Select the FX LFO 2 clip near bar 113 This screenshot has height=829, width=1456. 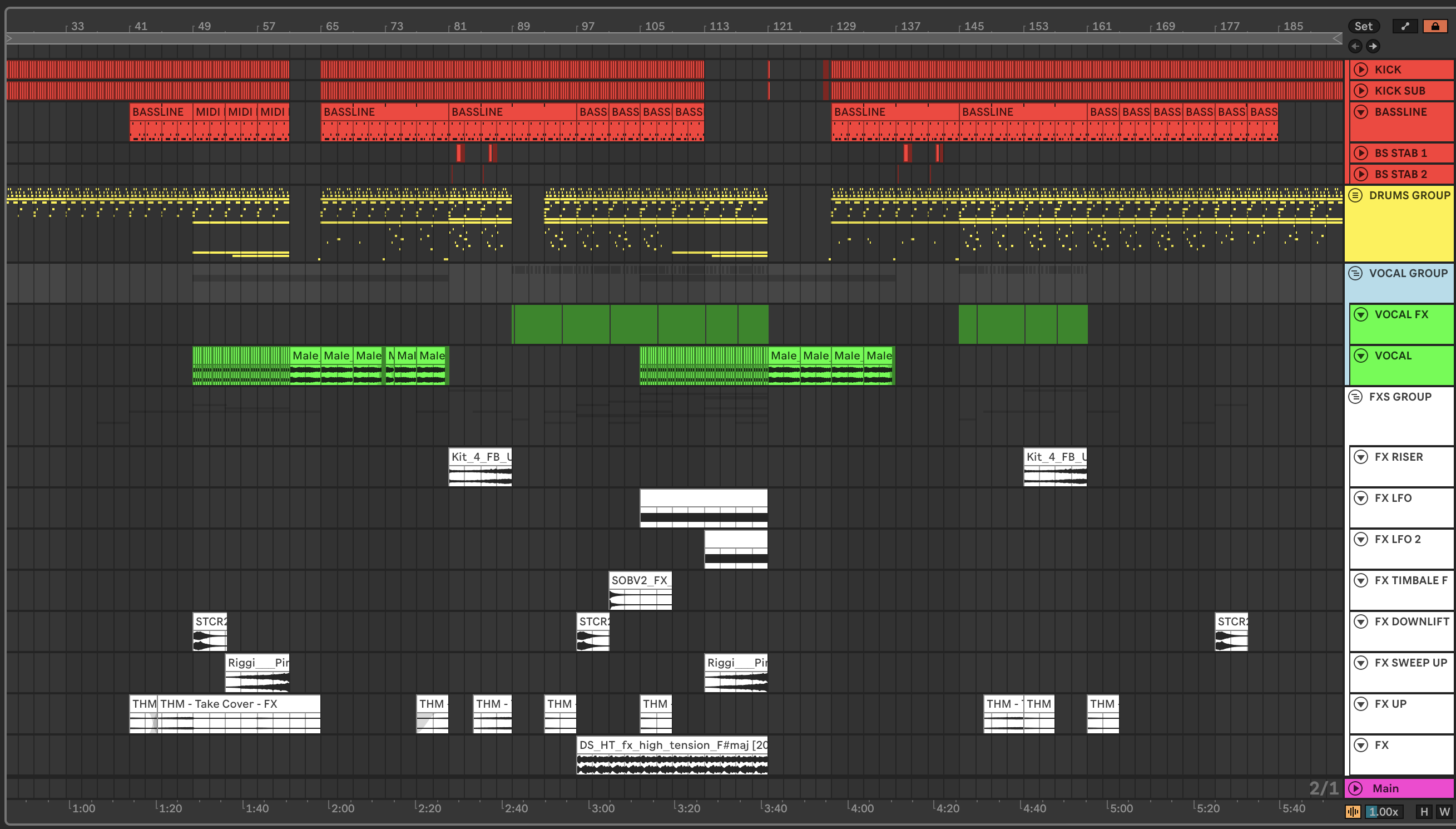click(x=736, y=550)
